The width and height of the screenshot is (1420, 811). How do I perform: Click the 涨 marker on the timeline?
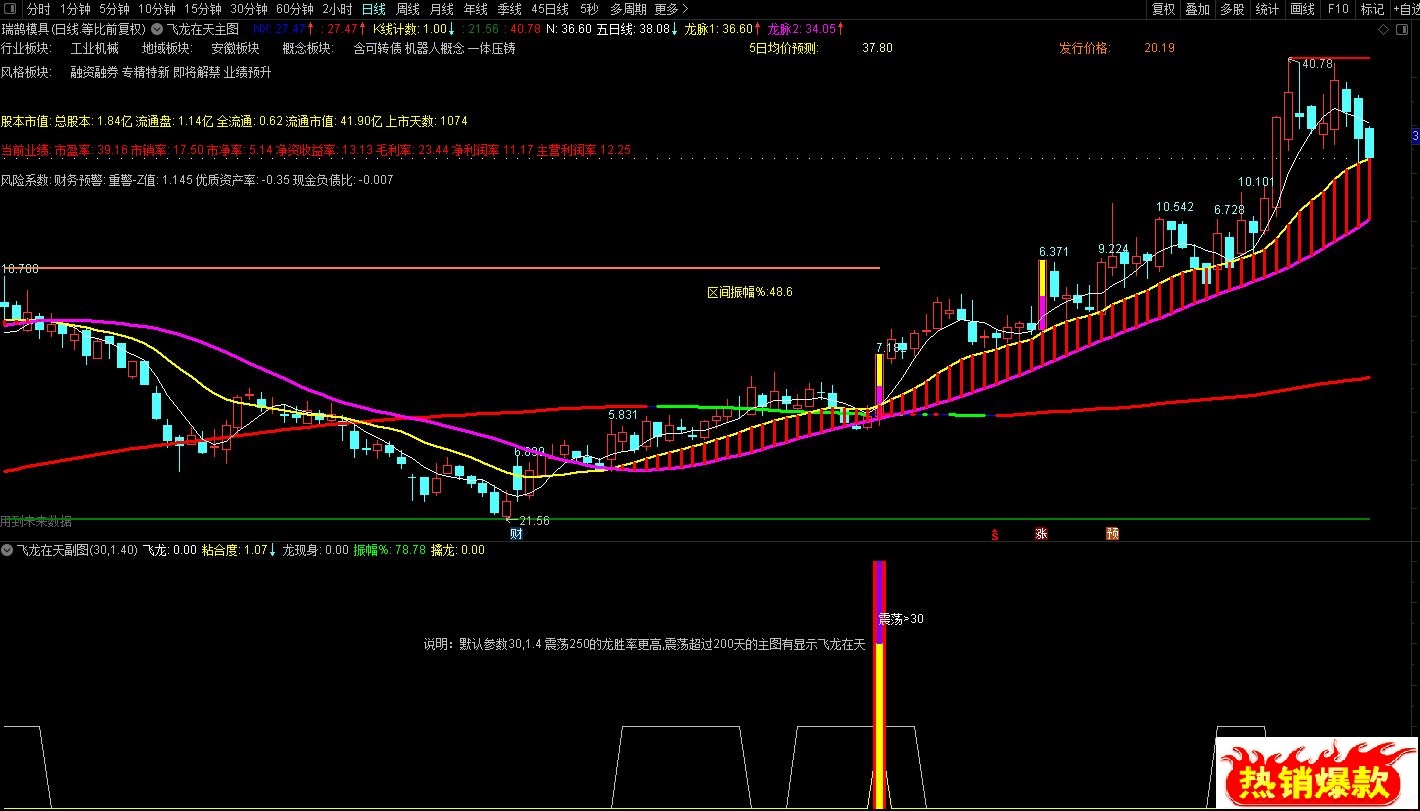pos(1041,534)
